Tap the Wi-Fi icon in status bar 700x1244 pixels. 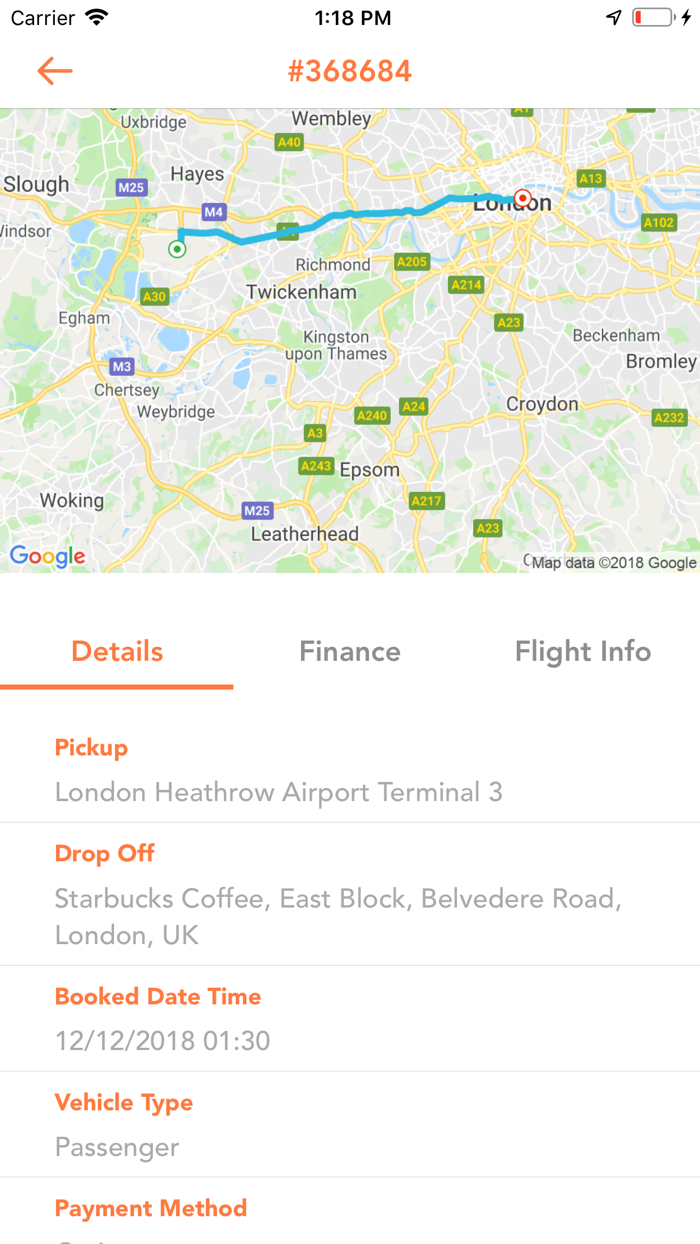pos(97,18)
